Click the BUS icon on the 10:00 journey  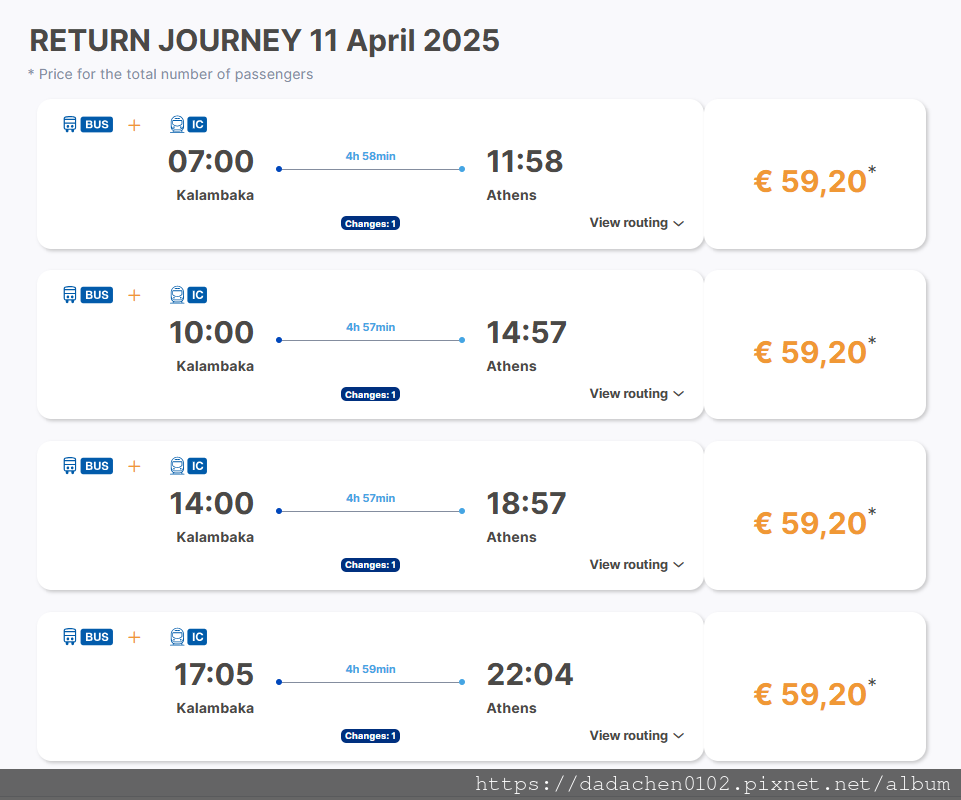click(x=88, y=295)
